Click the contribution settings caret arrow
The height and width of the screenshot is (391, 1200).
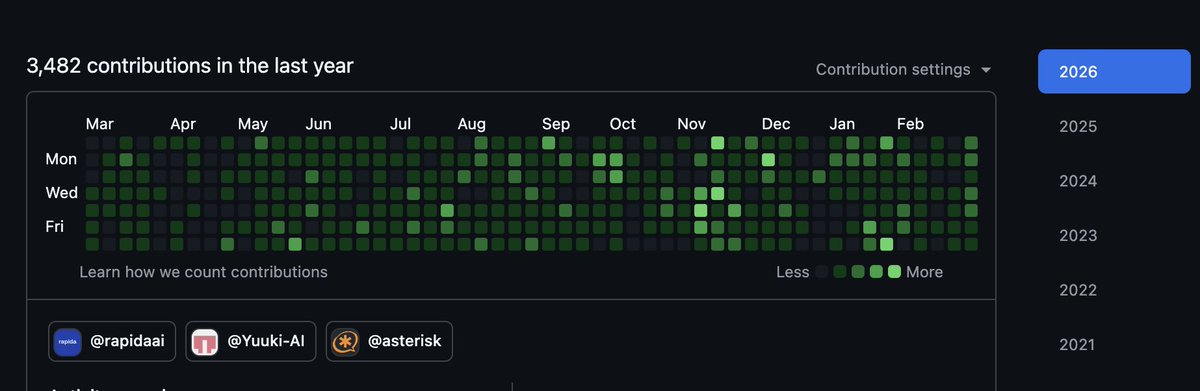point(986,71)
